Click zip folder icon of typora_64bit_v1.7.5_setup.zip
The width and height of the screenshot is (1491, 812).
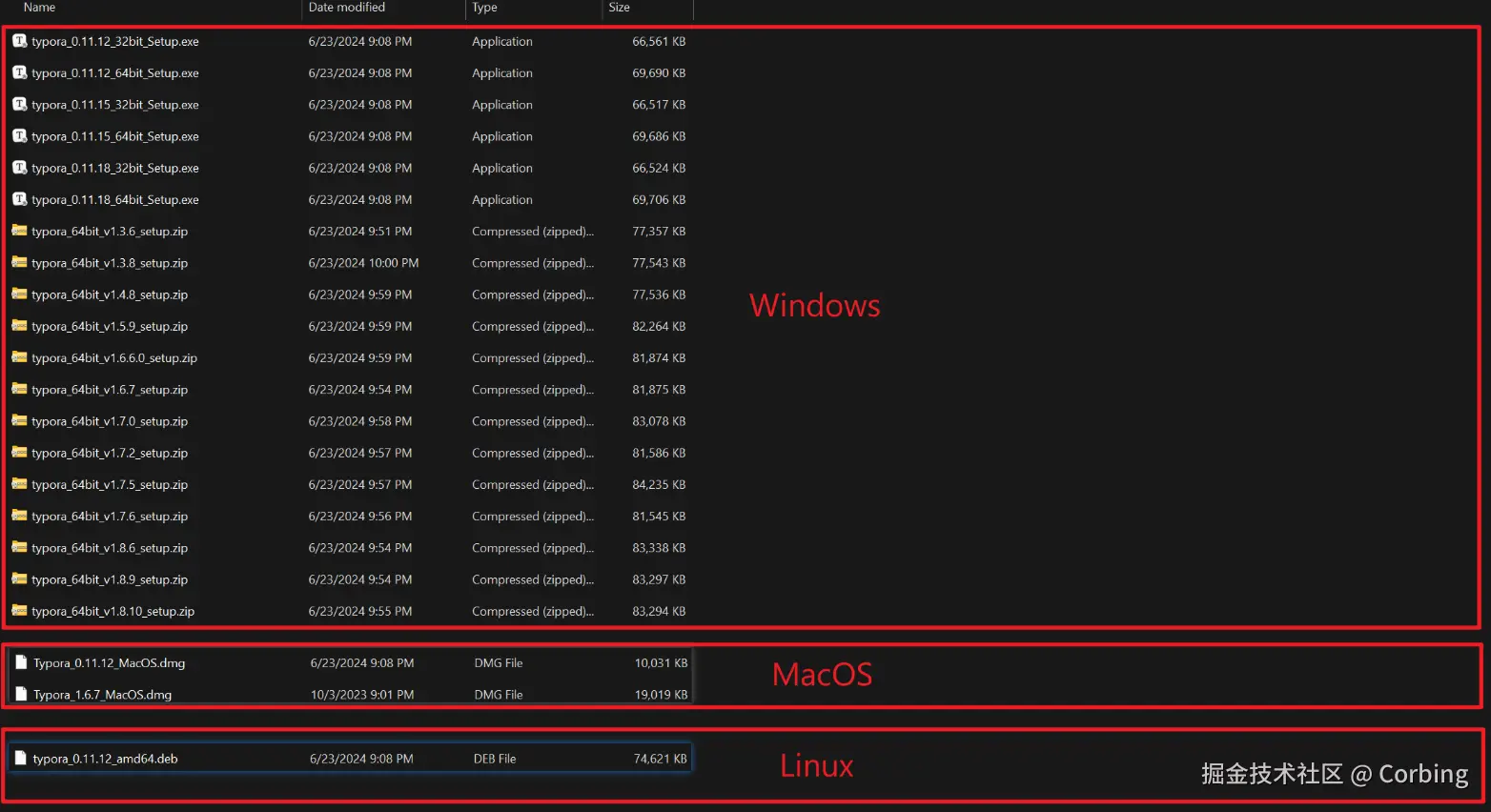point(19,484)
